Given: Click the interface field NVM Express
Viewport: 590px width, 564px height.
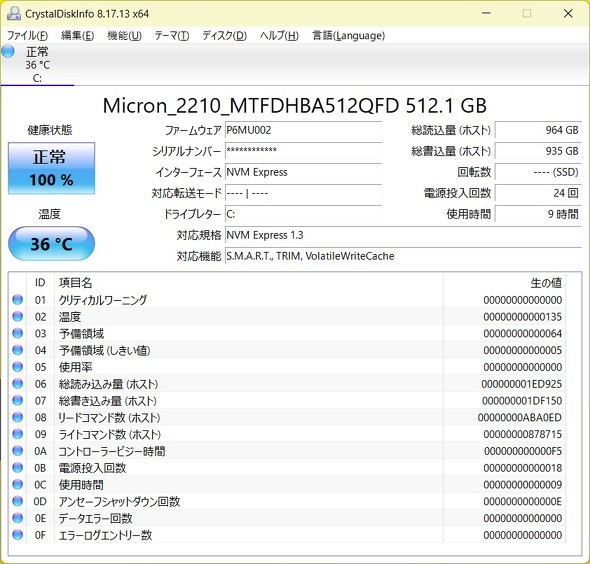Looking at the screenshot, I should [x=303, y=172].
